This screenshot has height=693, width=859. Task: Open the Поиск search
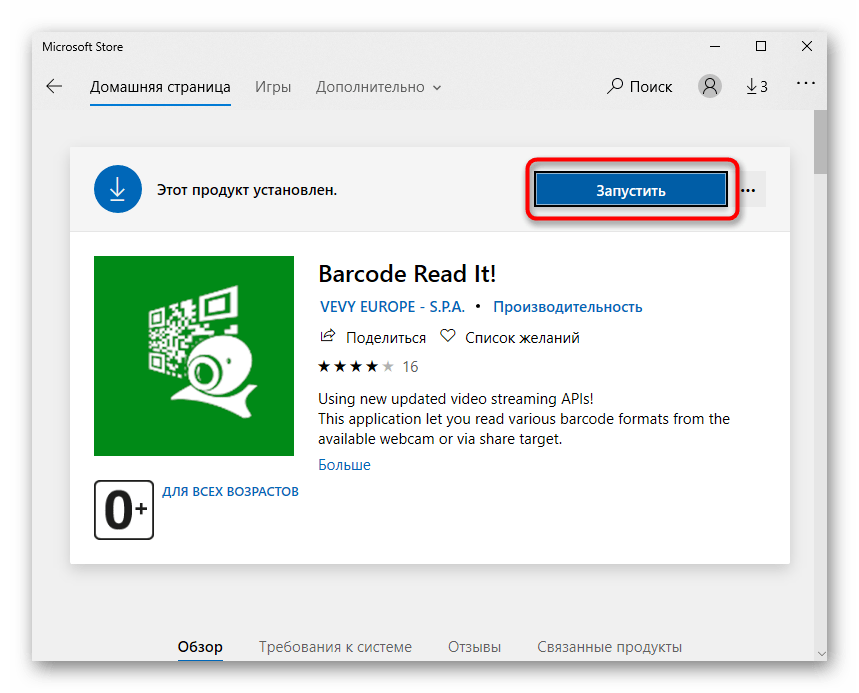(639, 87)
